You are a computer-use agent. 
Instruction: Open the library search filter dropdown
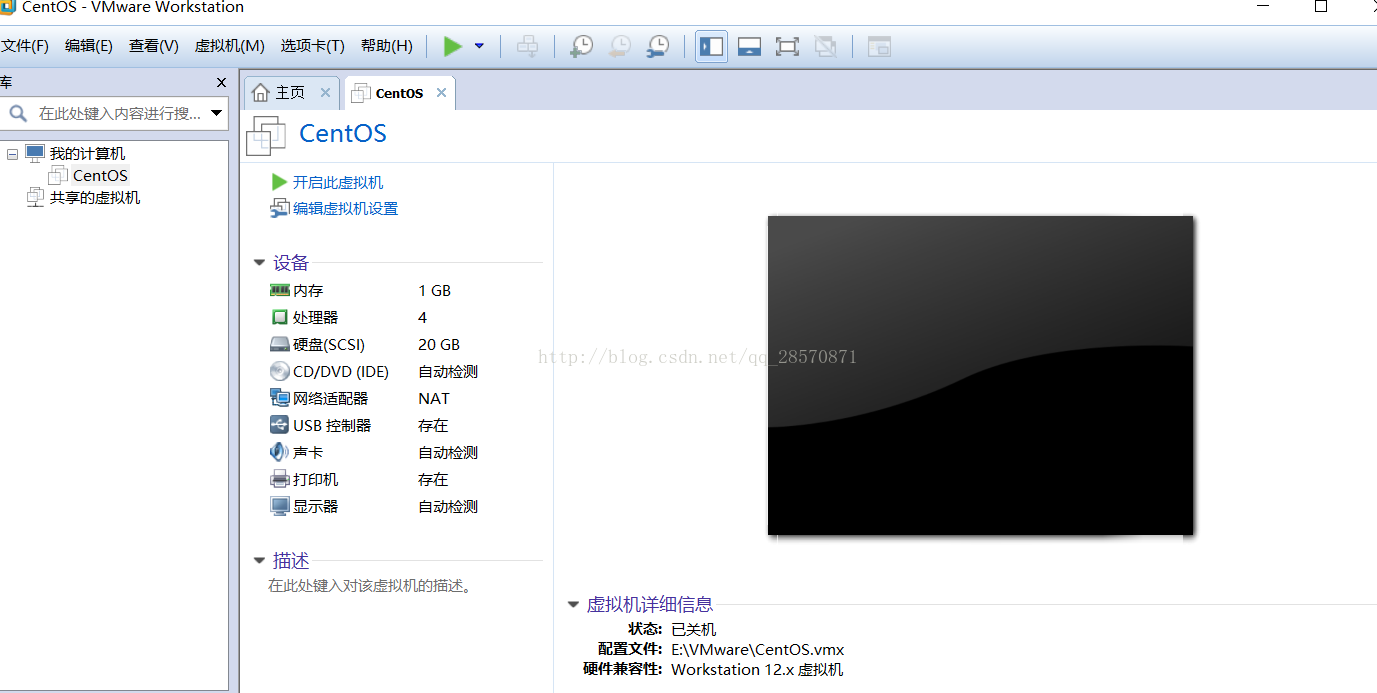(x=216, y=113)
